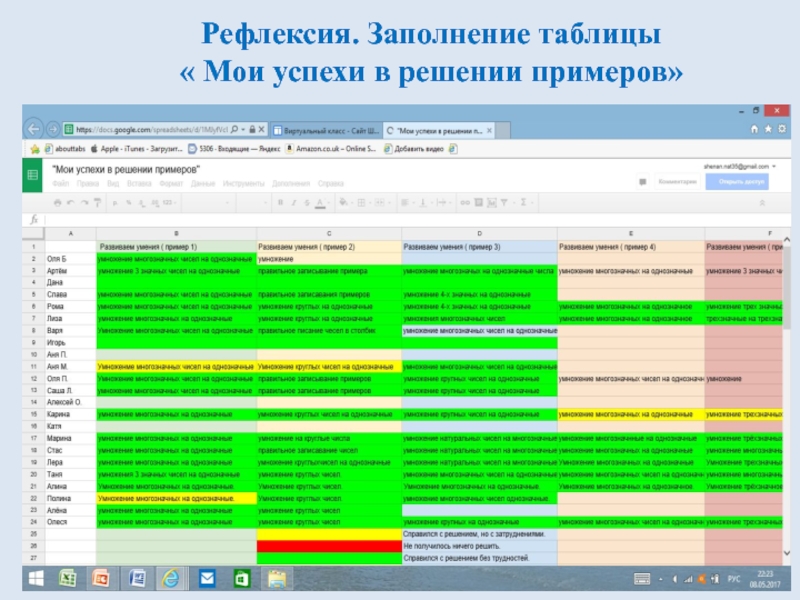This screenshot has height=600, width=800.
Task: Open the 123 number format dropdown
Action: [169, 203]
